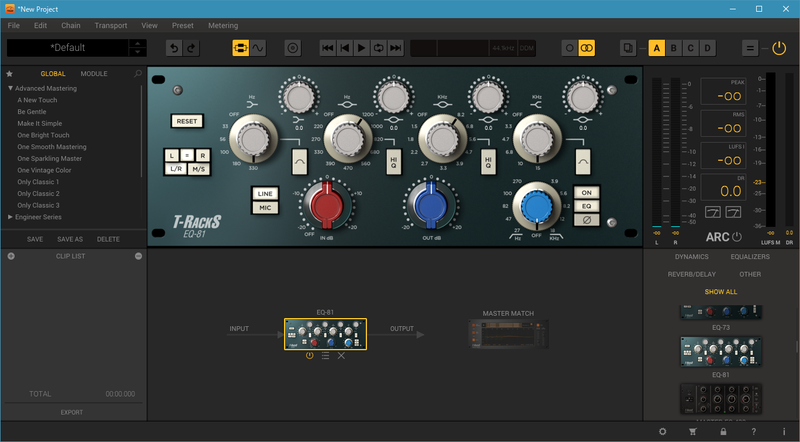Toggle the EQ bypass button
800x442 pixels.
[587, 206]
